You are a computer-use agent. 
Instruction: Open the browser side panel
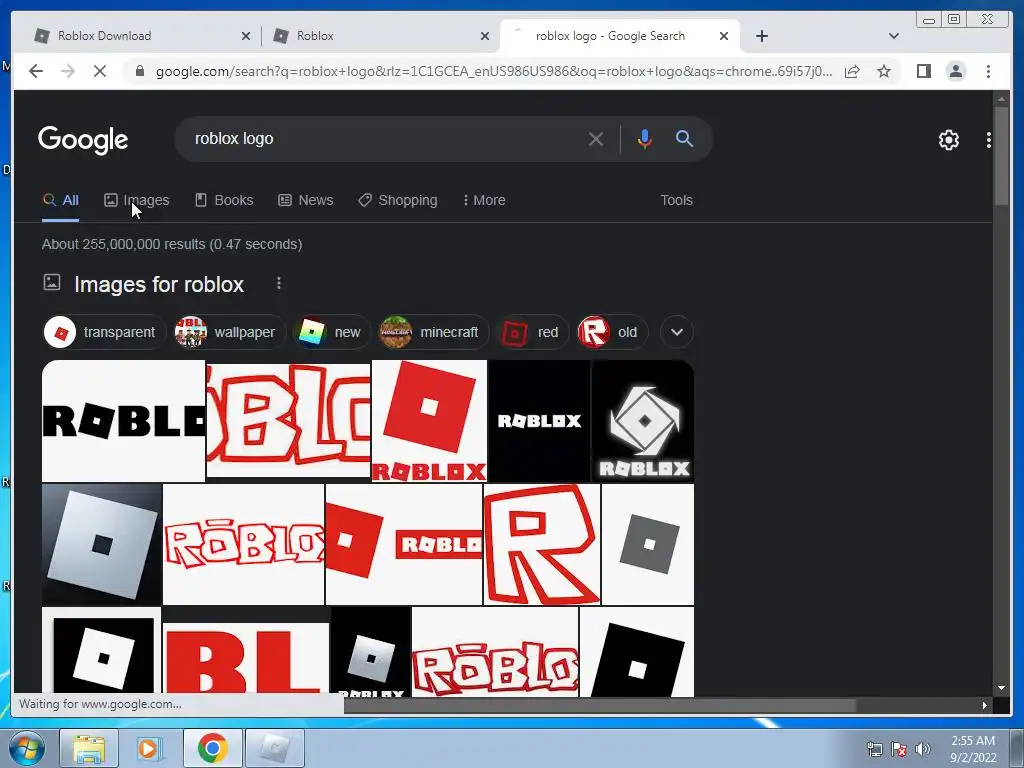tap(923, 71)
